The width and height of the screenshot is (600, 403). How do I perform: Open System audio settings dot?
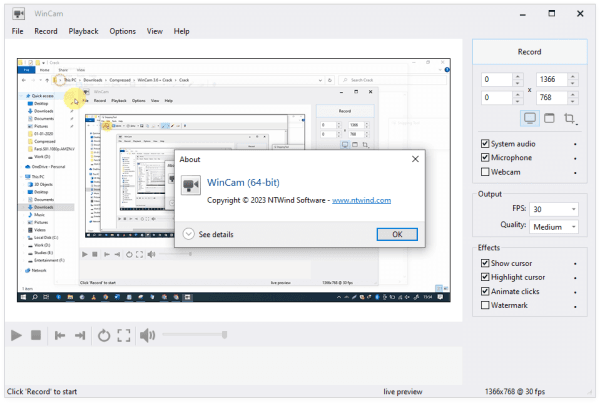[x=575, y=144]
